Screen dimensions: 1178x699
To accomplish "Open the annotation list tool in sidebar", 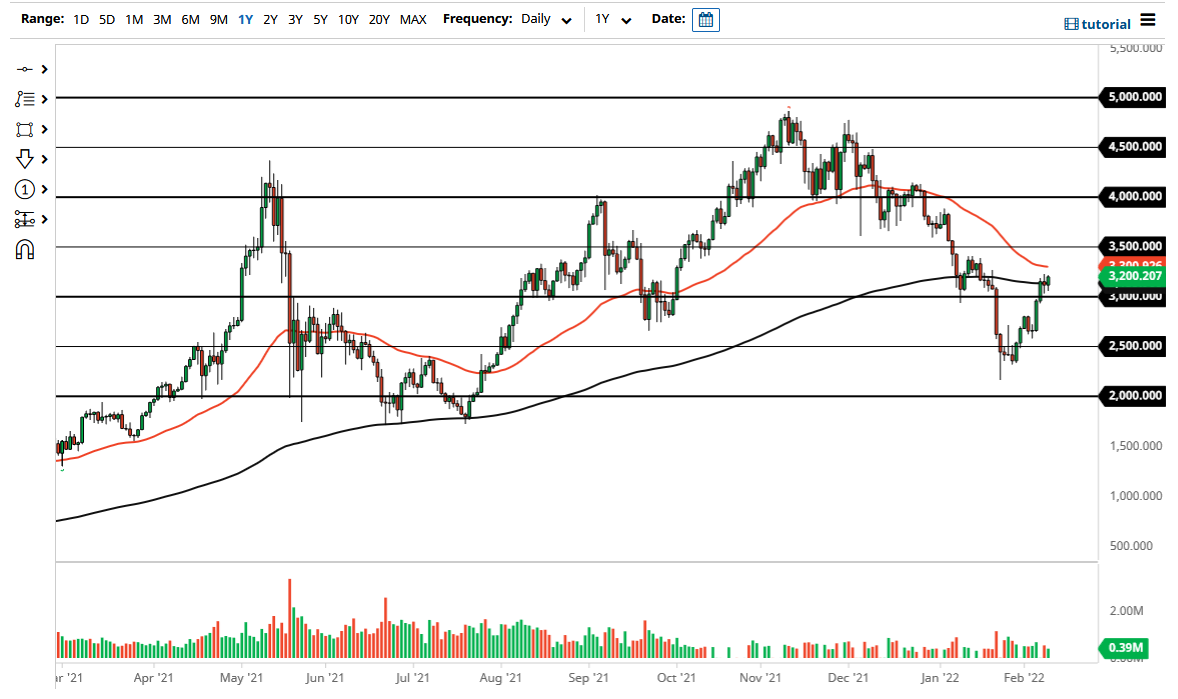I will (25, 99).
